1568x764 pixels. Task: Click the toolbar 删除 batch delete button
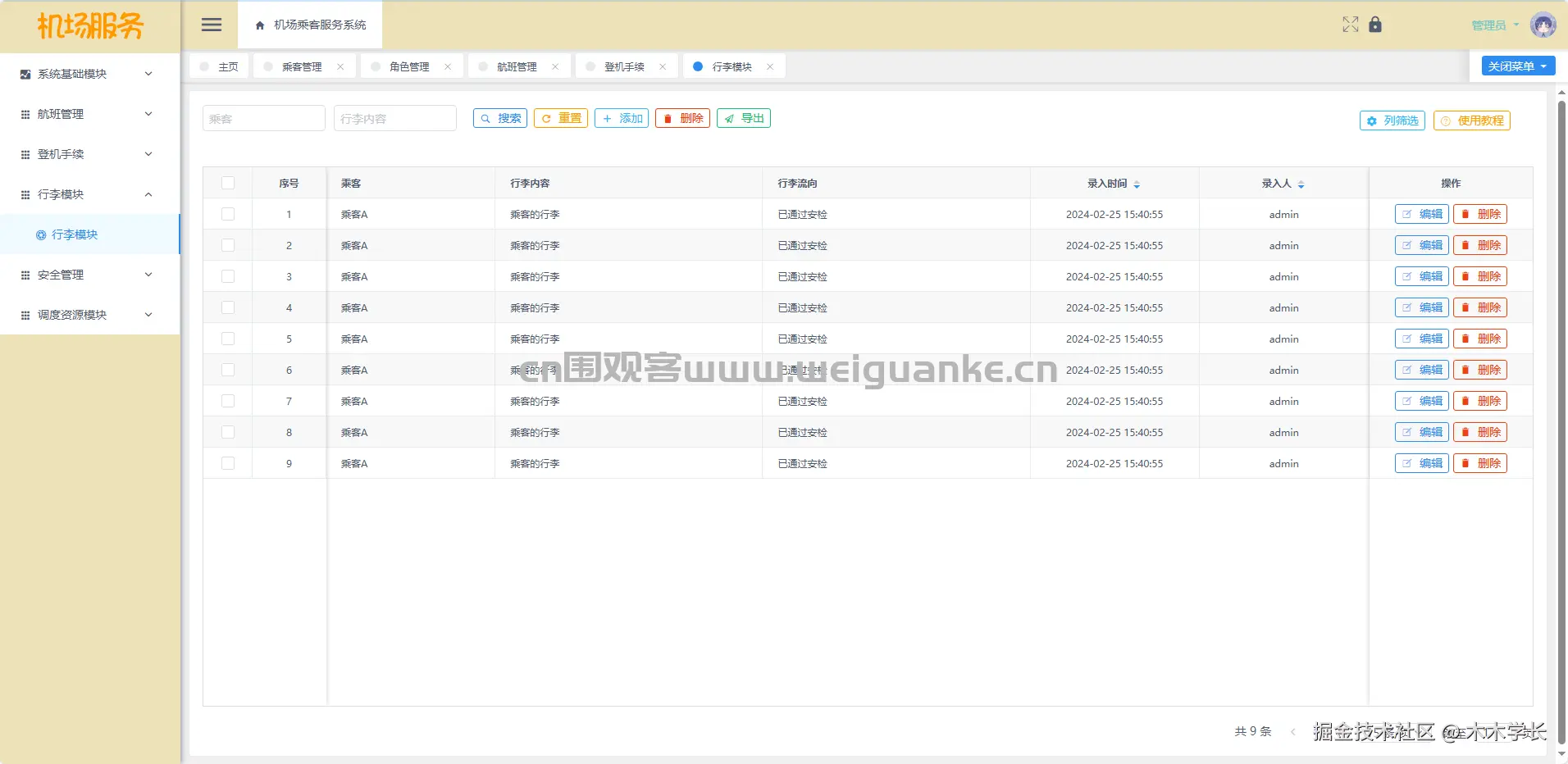pos(682,119)
